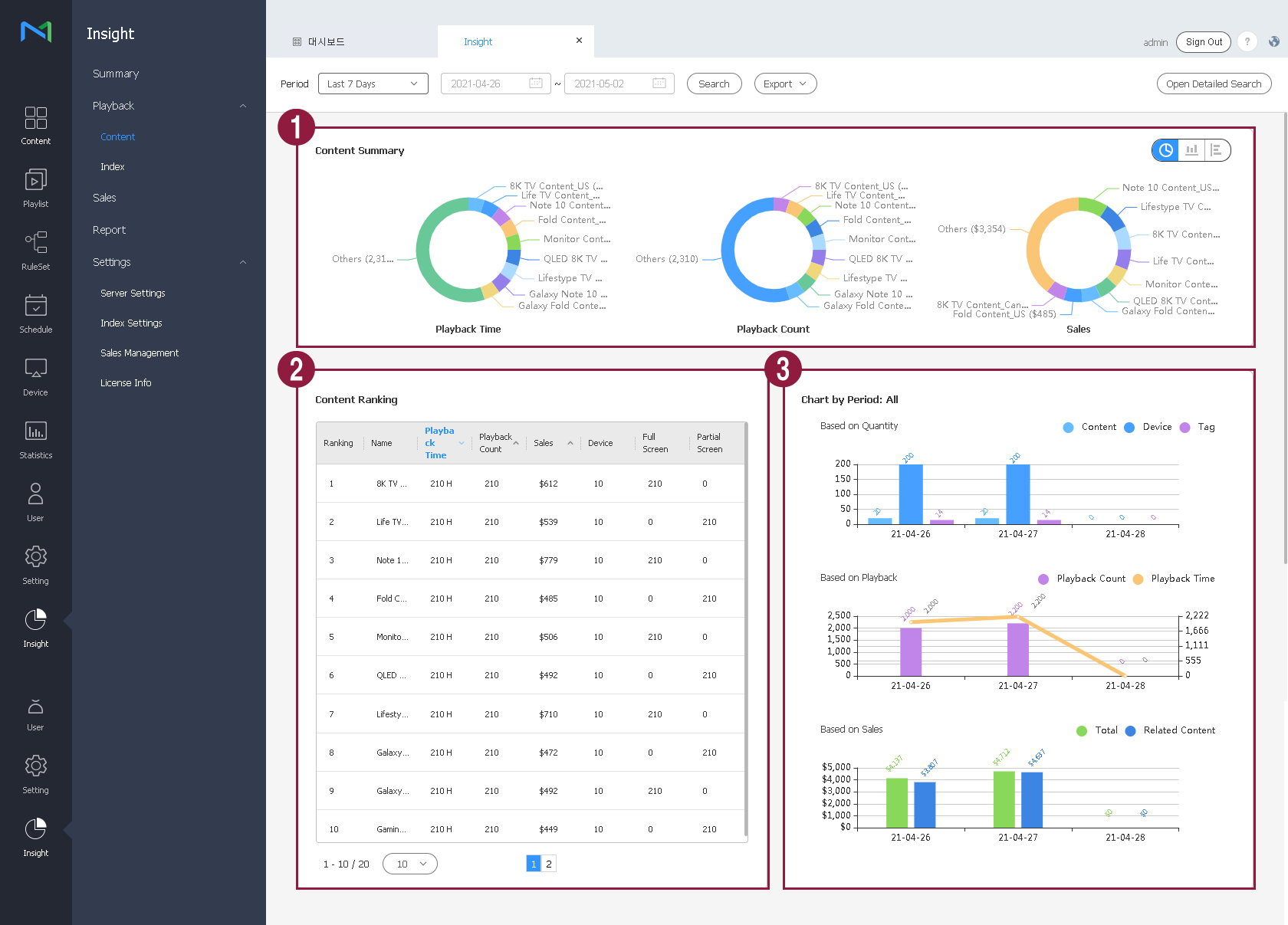Switch Content Summary to list view

[1217, 150]
